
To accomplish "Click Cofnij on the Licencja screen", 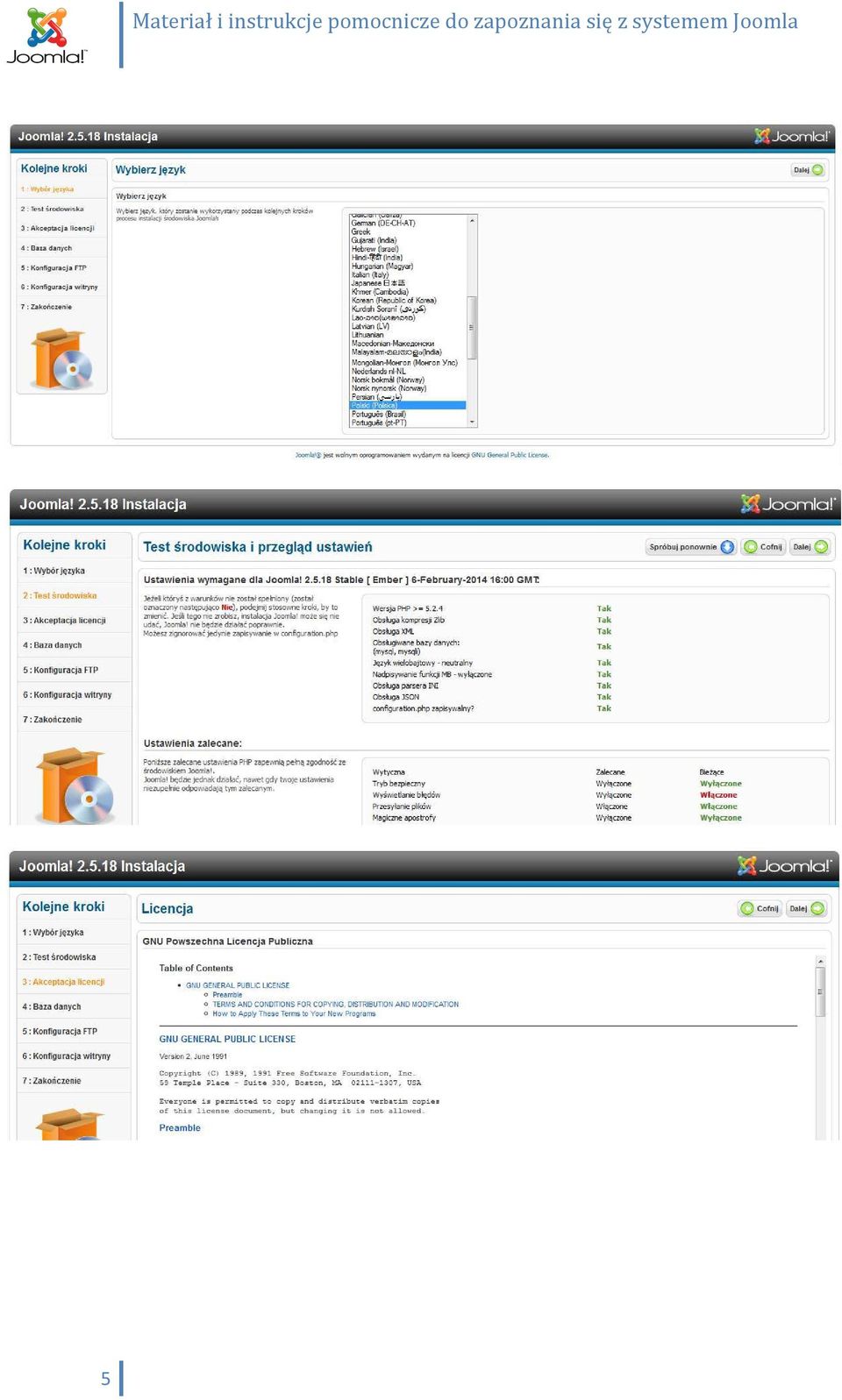I will [x=760, y=908].
